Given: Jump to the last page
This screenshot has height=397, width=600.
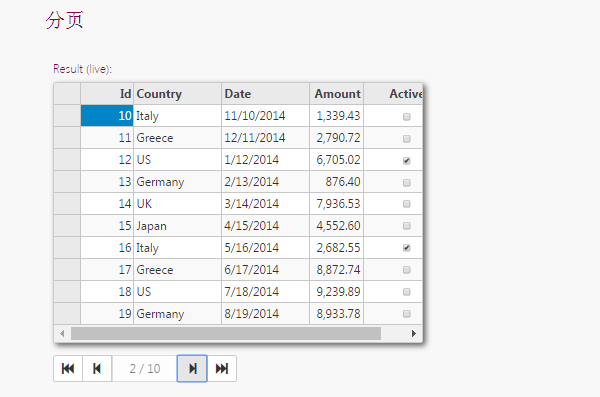Looking at the screenshot, I should coord(222,368).
